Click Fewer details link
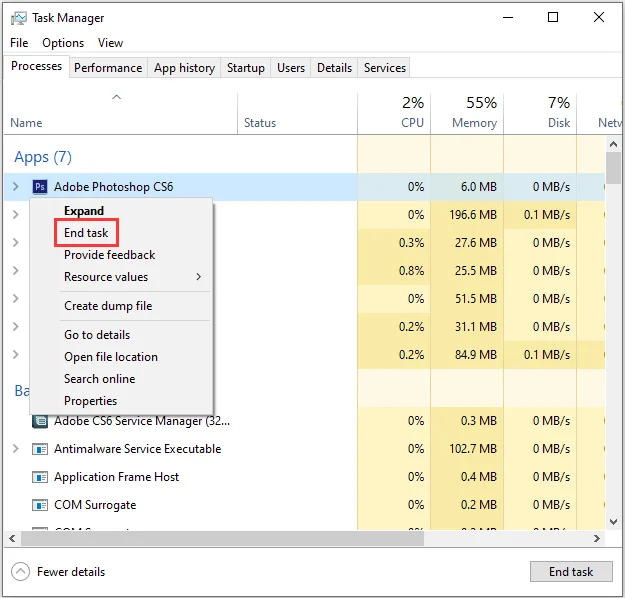The image size is (625, 598). pos(71,572)
